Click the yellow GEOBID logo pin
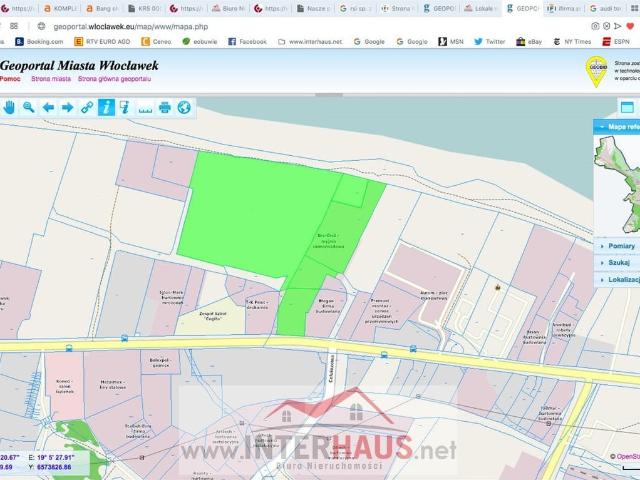The width and height of the screenshot is (640, 480). click(596, 71)
